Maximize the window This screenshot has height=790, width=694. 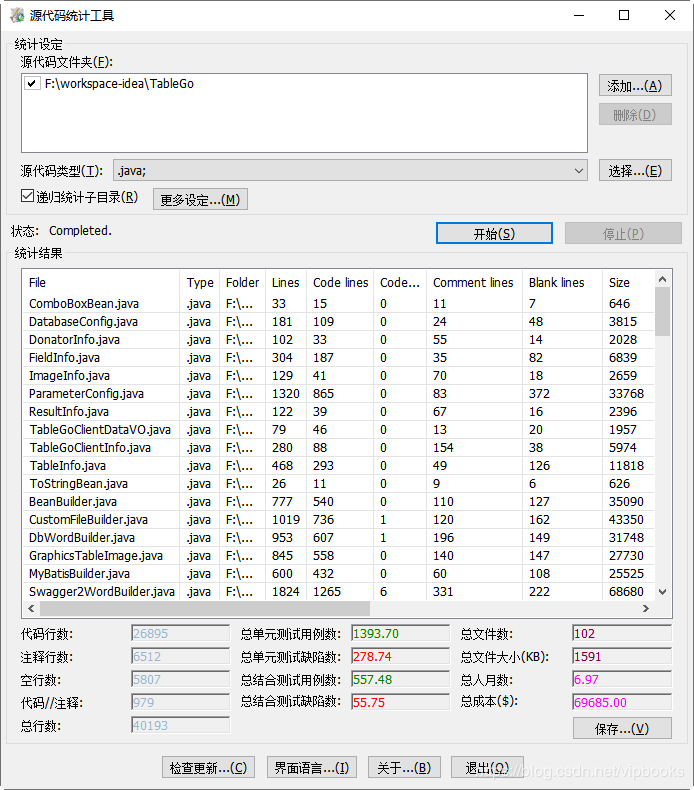[x=624, y=15]
